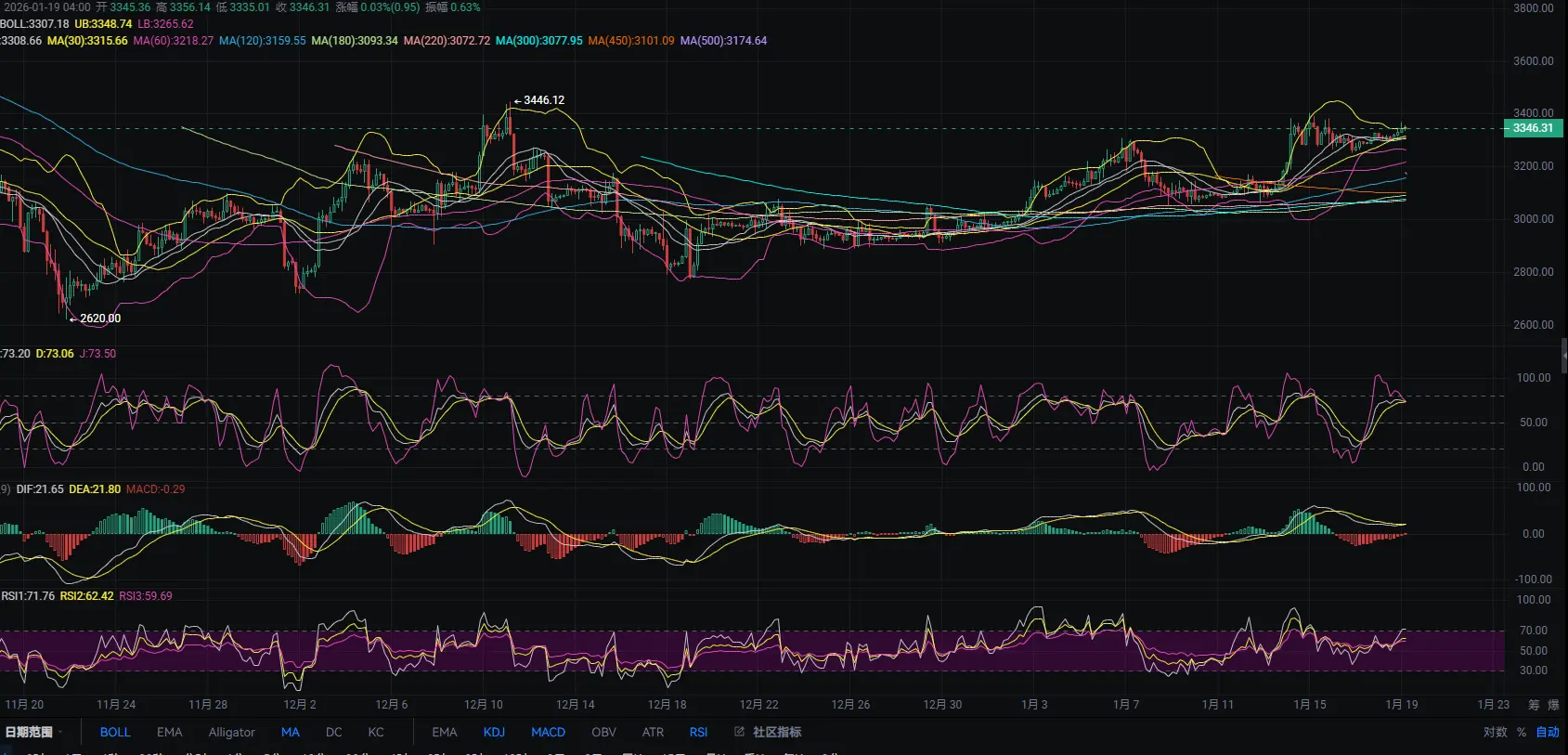Select 自动 auto scale mode
1568x755 pixels.
(x=1548, y=732)
